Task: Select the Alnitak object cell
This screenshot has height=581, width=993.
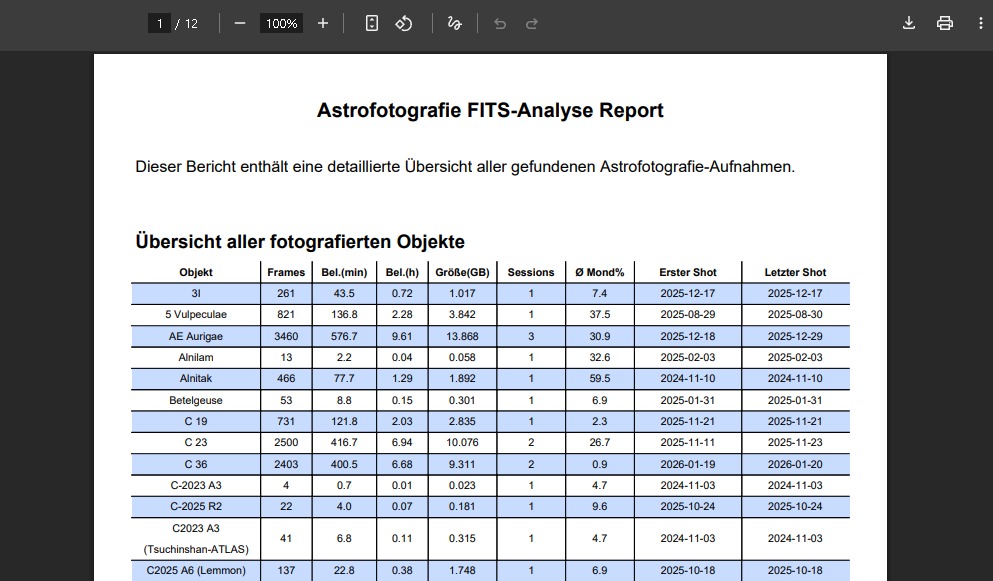Action: point(196,379)
